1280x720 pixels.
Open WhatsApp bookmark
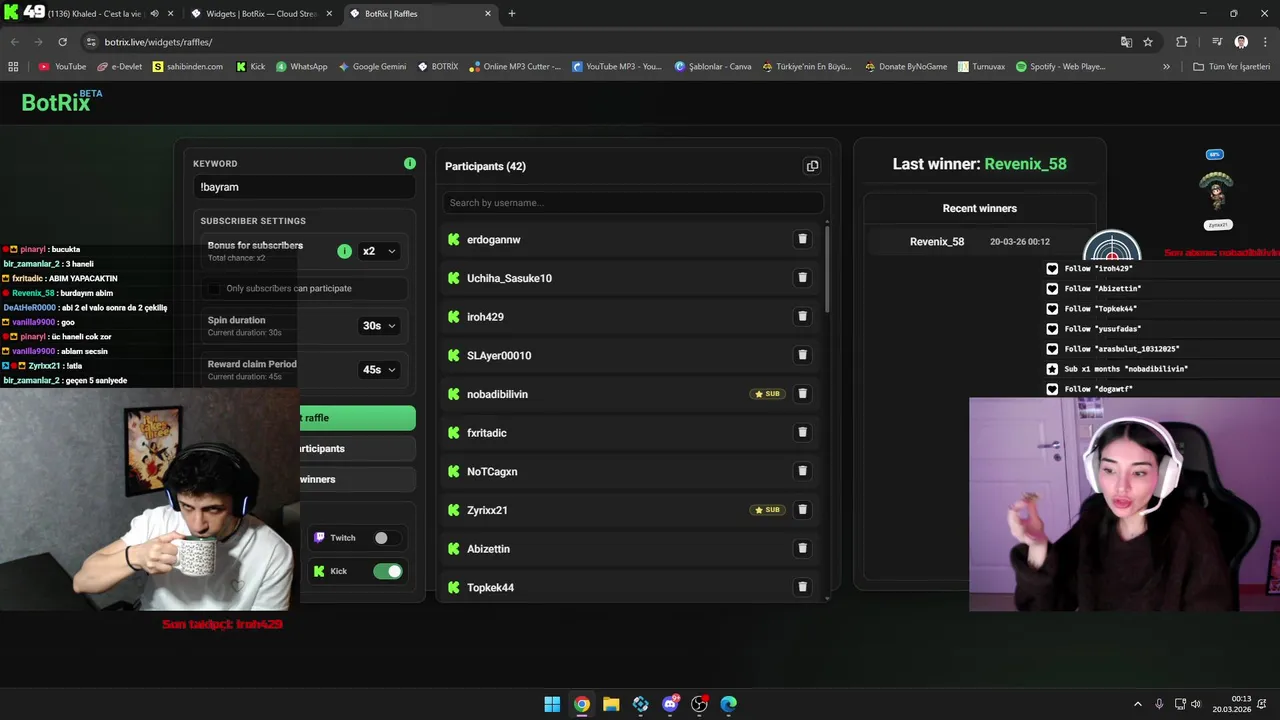(301, 67)
